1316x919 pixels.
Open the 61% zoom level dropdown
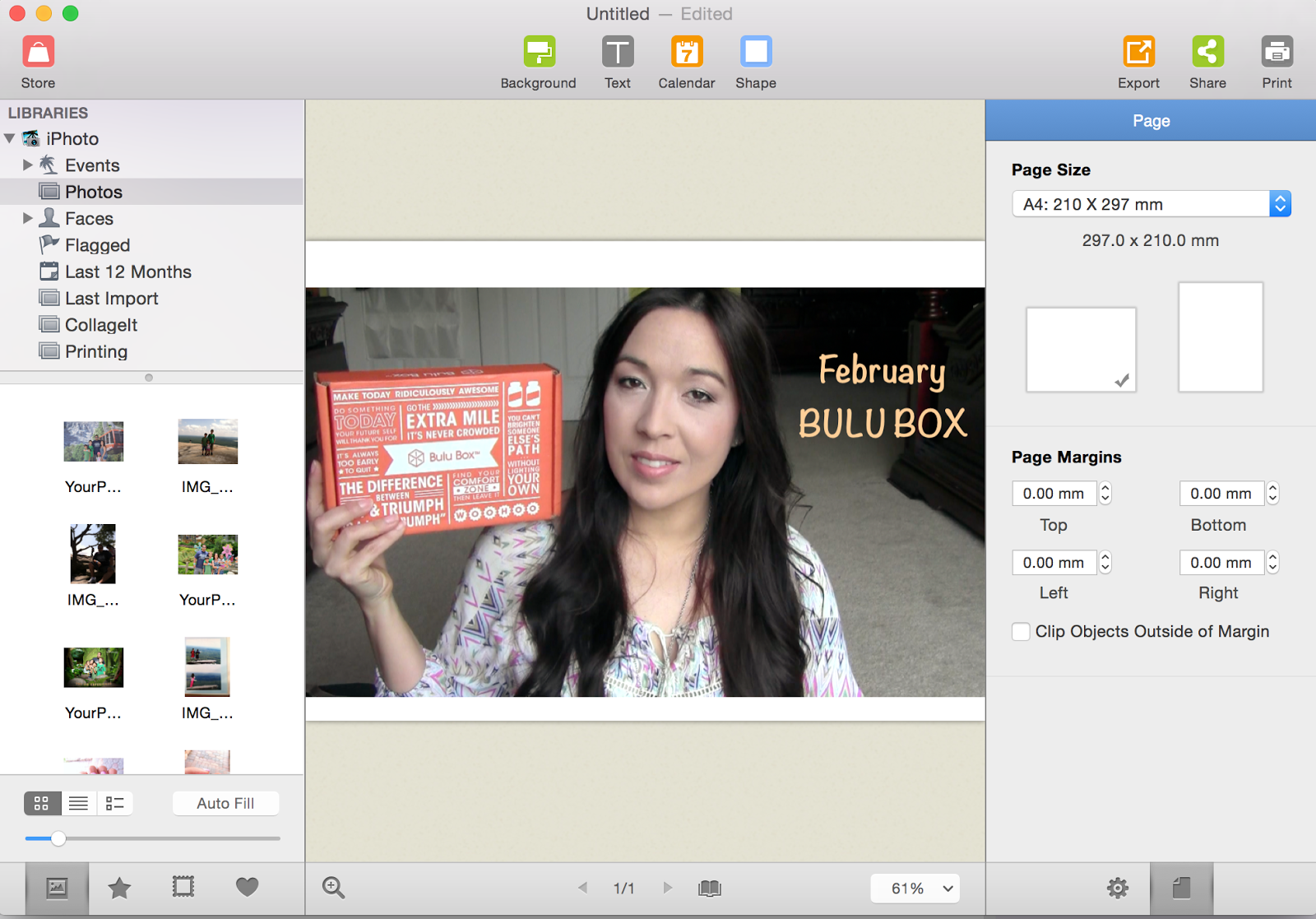(915, 889)
